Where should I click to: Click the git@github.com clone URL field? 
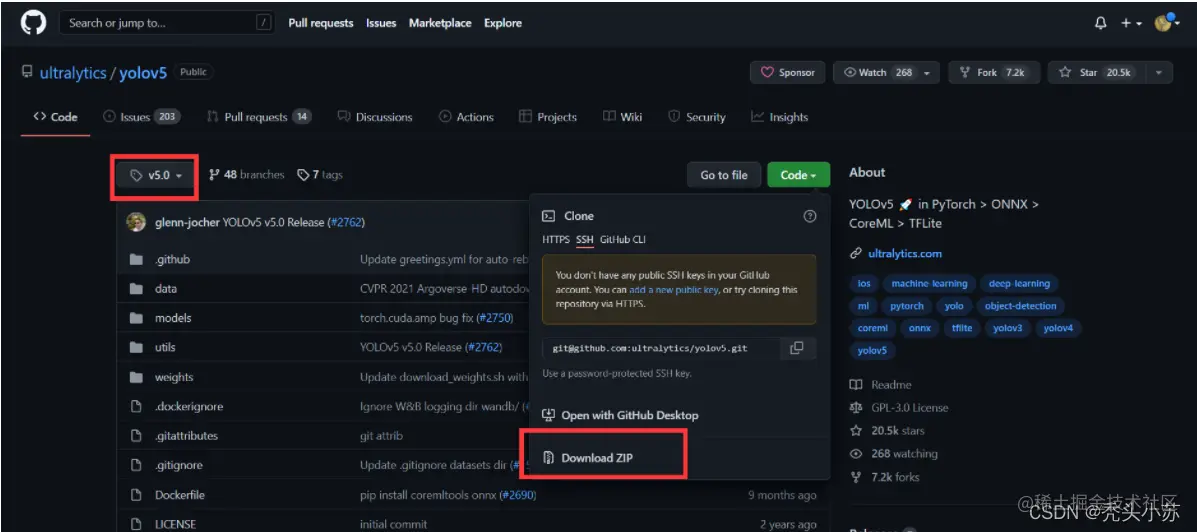coord(661,348)
